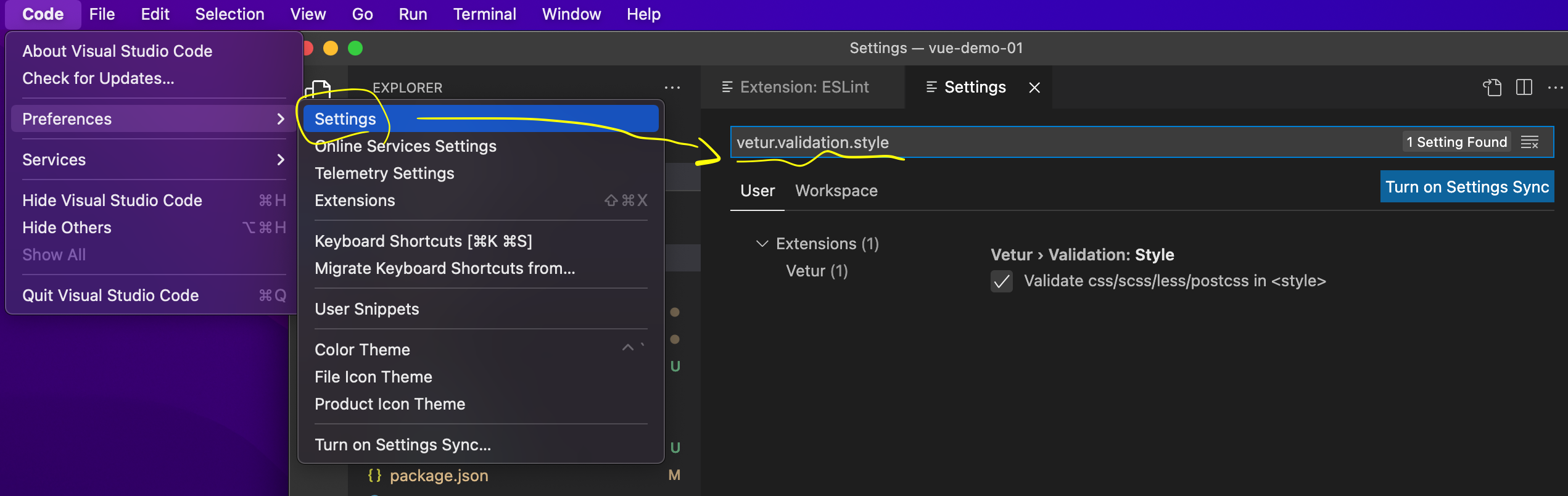Select Settings in the Preferences submenu
The width and height of the screenshot is (1568, 496).
tap(481, 119)
